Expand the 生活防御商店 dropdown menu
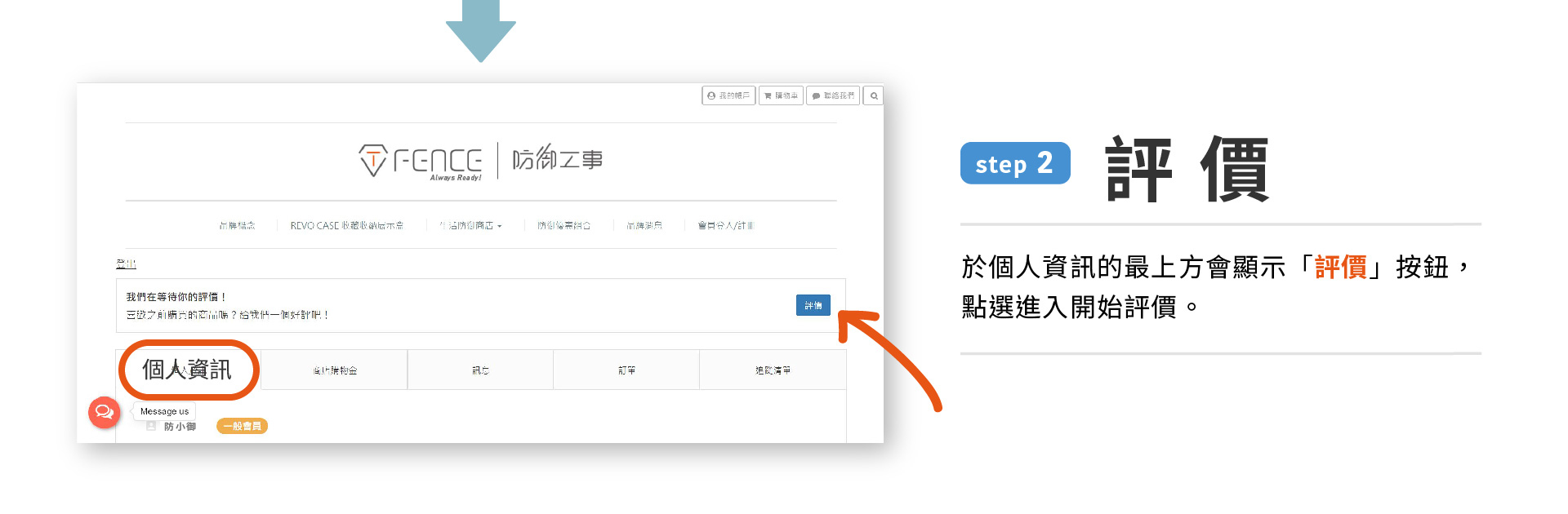The image size is (1568, 514). click(470, 225)
